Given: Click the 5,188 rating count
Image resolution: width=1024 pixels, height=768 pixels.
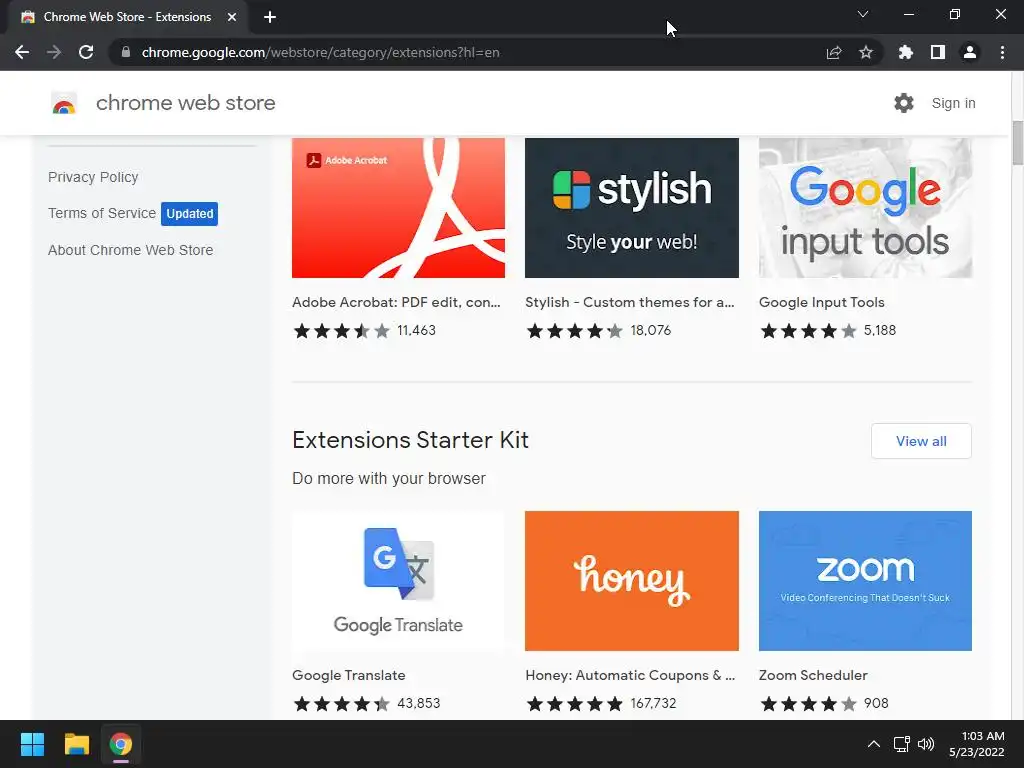Looking at the screenshot, I should tap(880, 330).
